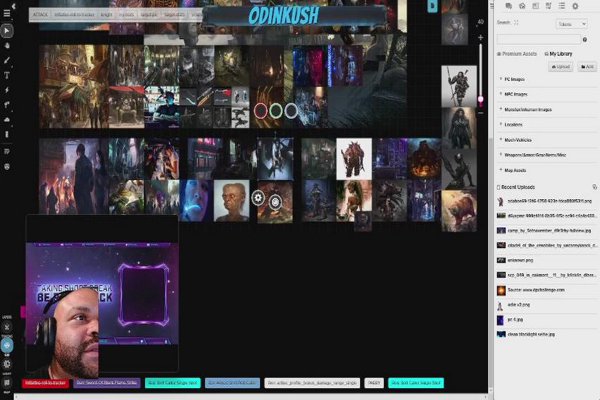Click the highlighted blue token layer icon
This screenshot has width=600, height=400.
(x=7, y=345)
